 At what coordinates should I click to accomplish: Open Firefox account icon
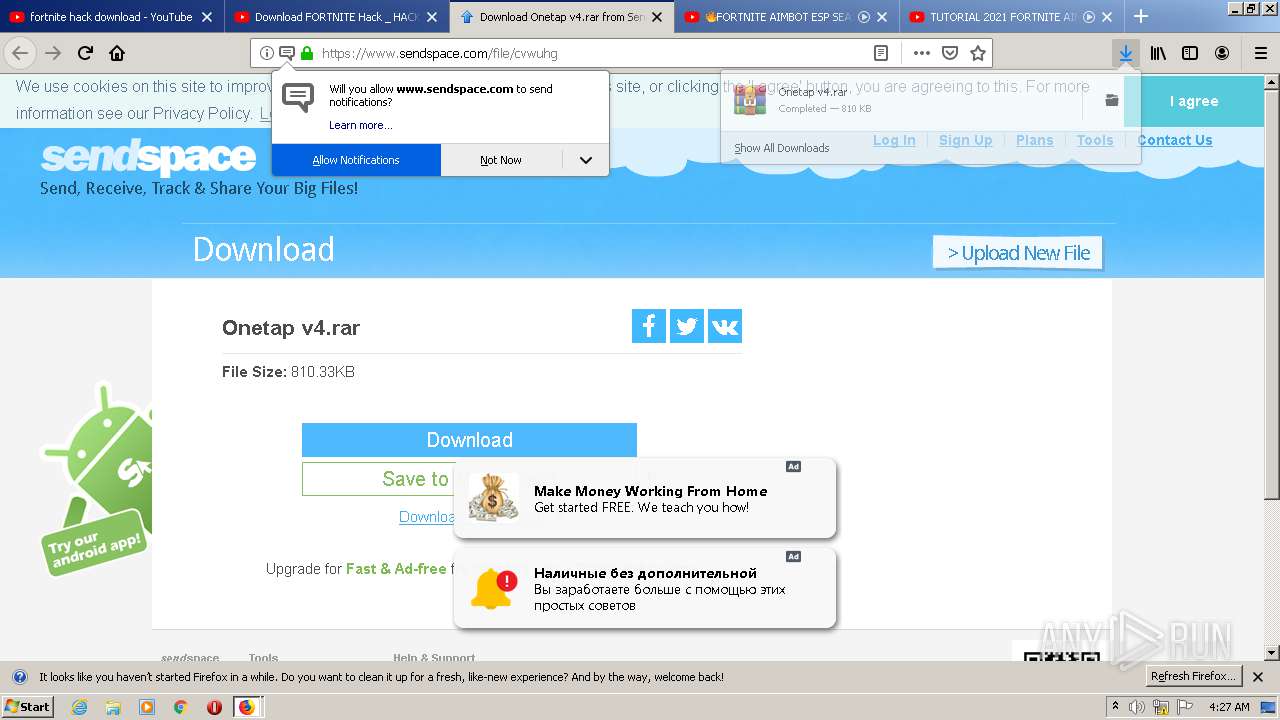tap(1222, 53)
